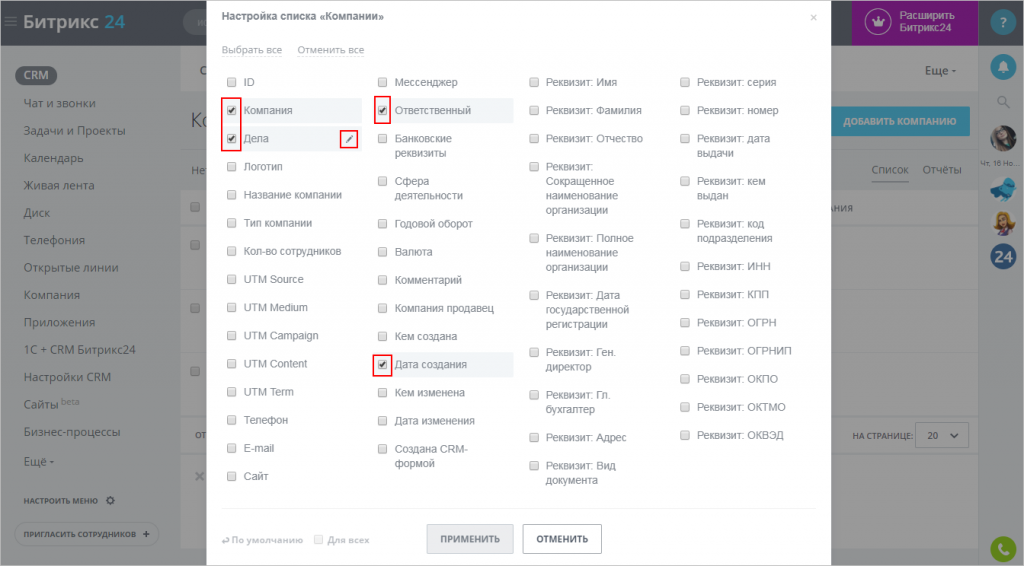Click the Выбрать все link
The image size is (1024, 566).
252,50
